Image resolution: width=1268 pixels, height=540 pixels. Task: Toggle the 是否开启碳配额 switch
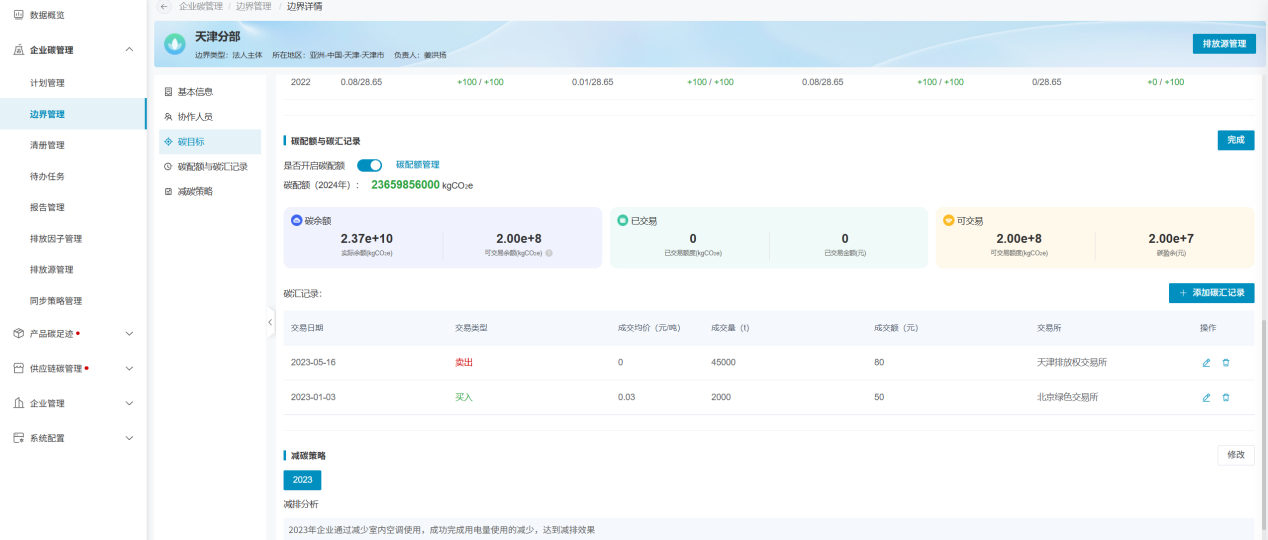pos(369,165)
